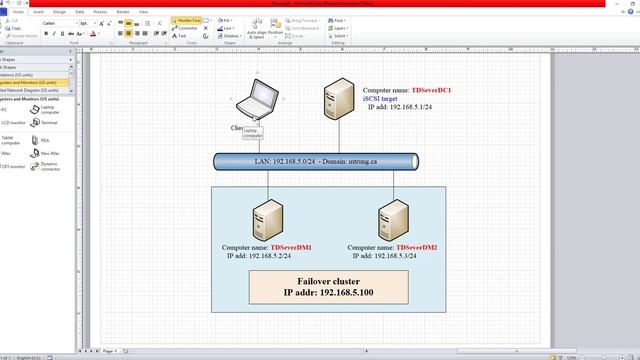This screenshot has height=360, width=640.
Task: Click Bring Forward
Action: tap(302, 20)
